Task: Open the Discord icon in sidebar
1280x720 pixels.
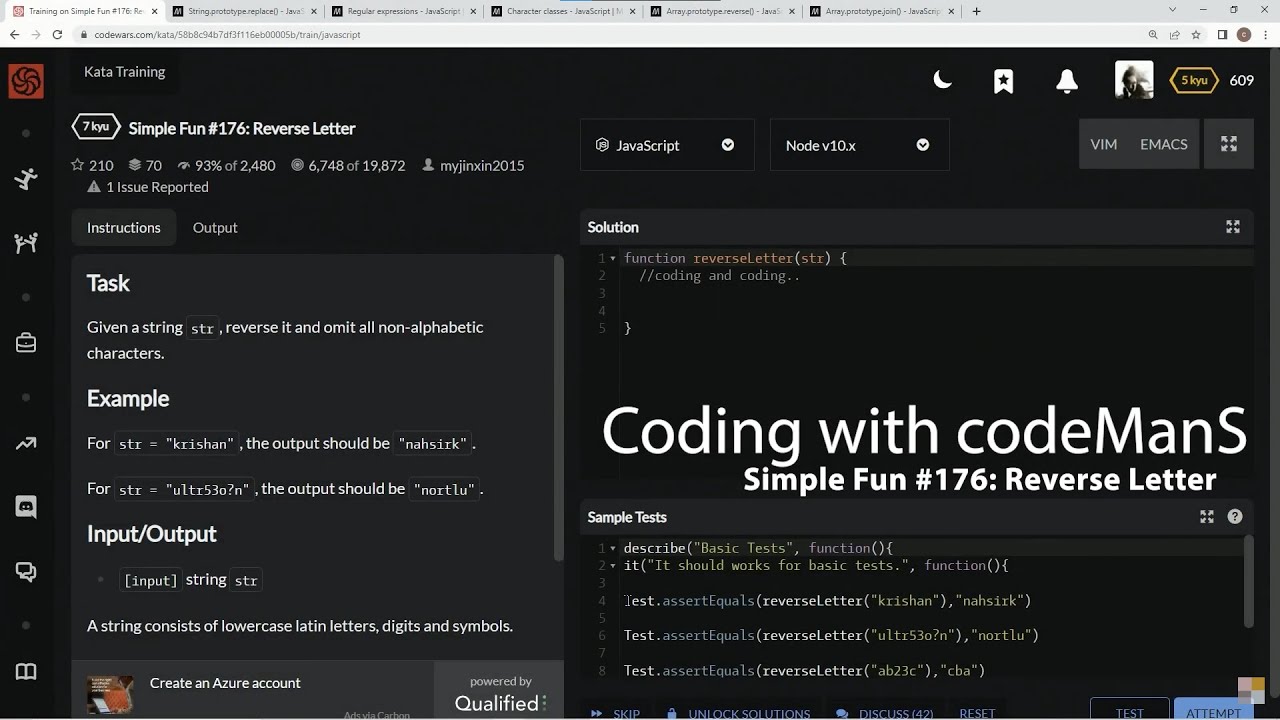Action: [26, 507]
